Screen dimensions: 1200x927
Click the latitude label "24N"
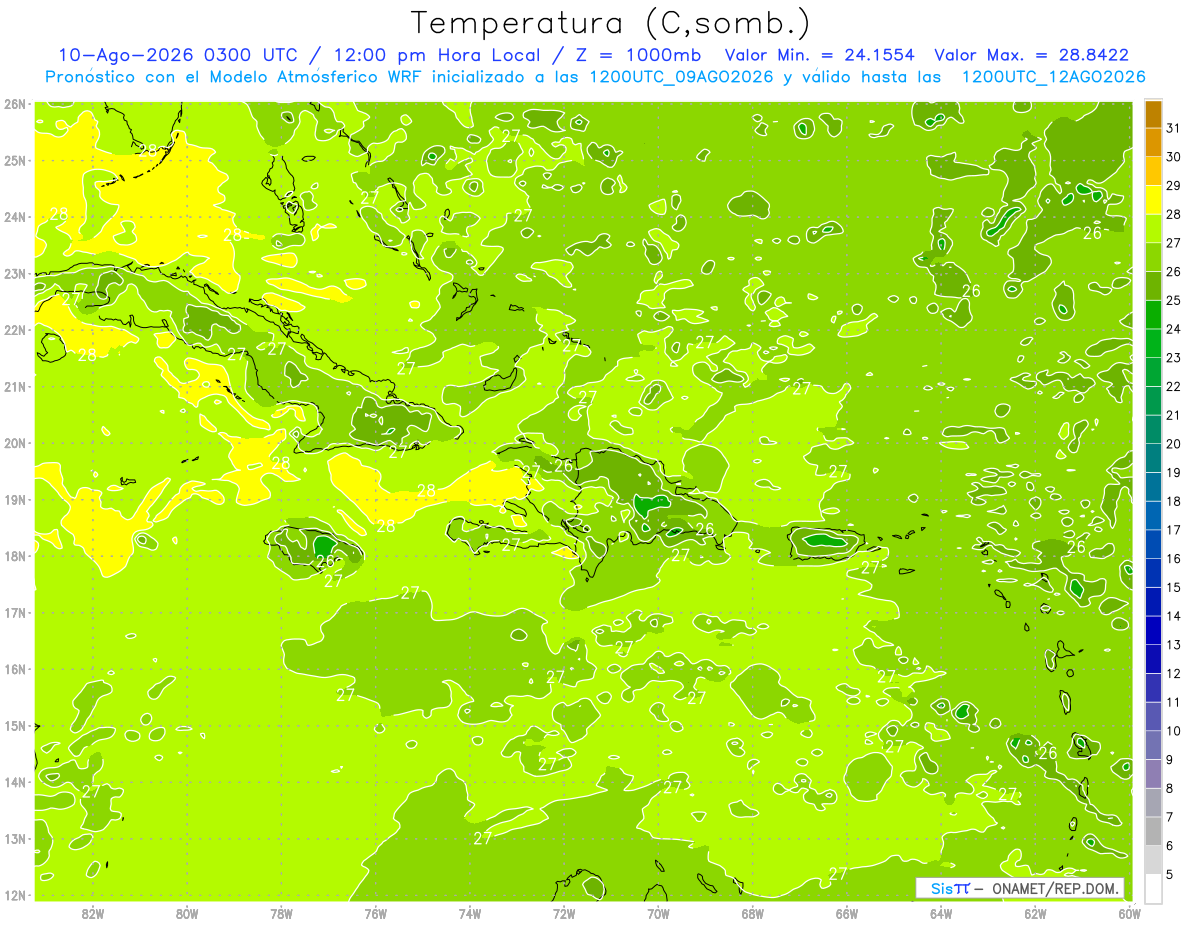click(15, 217)
